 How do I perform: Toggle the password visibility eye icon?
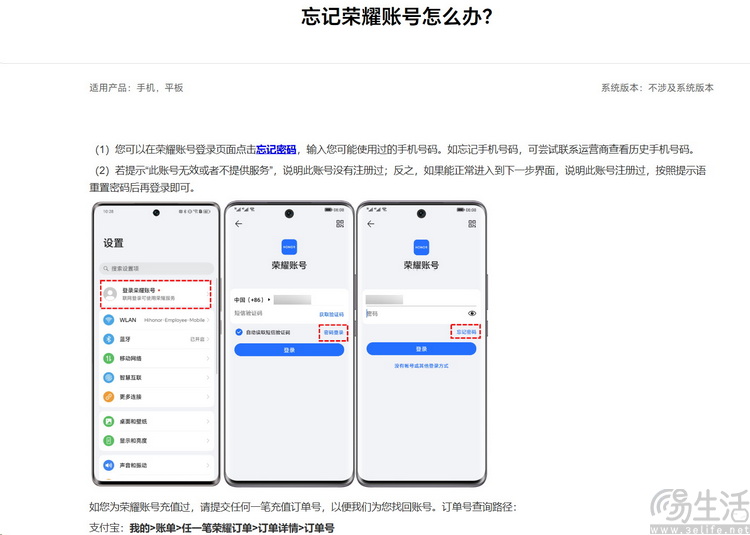[472, 314]
